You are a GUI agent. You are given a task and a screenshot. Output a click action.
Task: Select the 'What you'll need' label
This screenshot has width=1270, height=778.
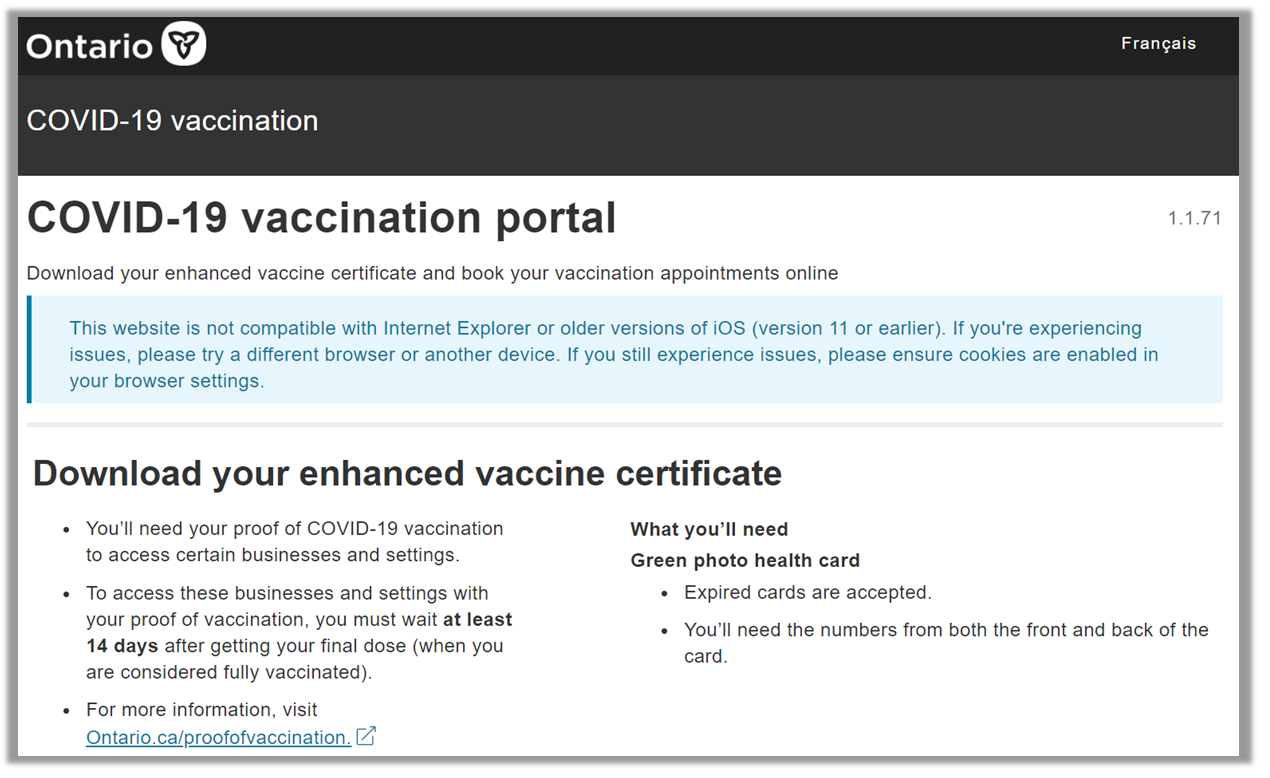[709, 529]
